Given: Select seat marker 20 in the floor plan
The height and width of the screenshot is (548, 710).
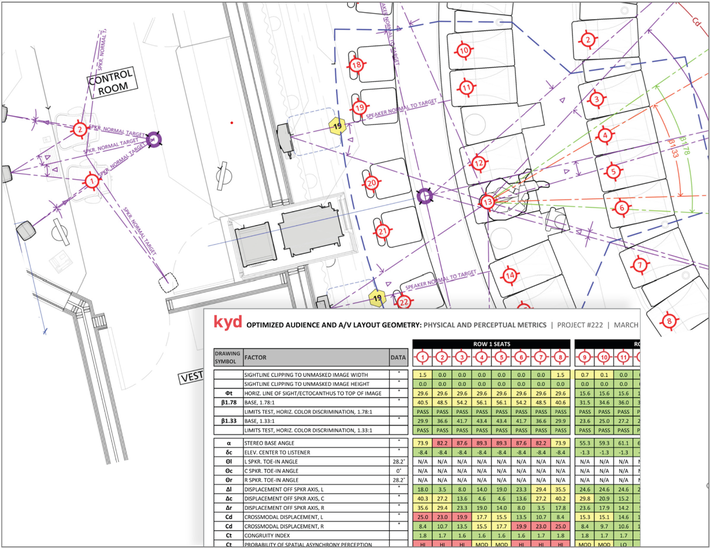Looking at the screenshot, I should coord(372,183).
